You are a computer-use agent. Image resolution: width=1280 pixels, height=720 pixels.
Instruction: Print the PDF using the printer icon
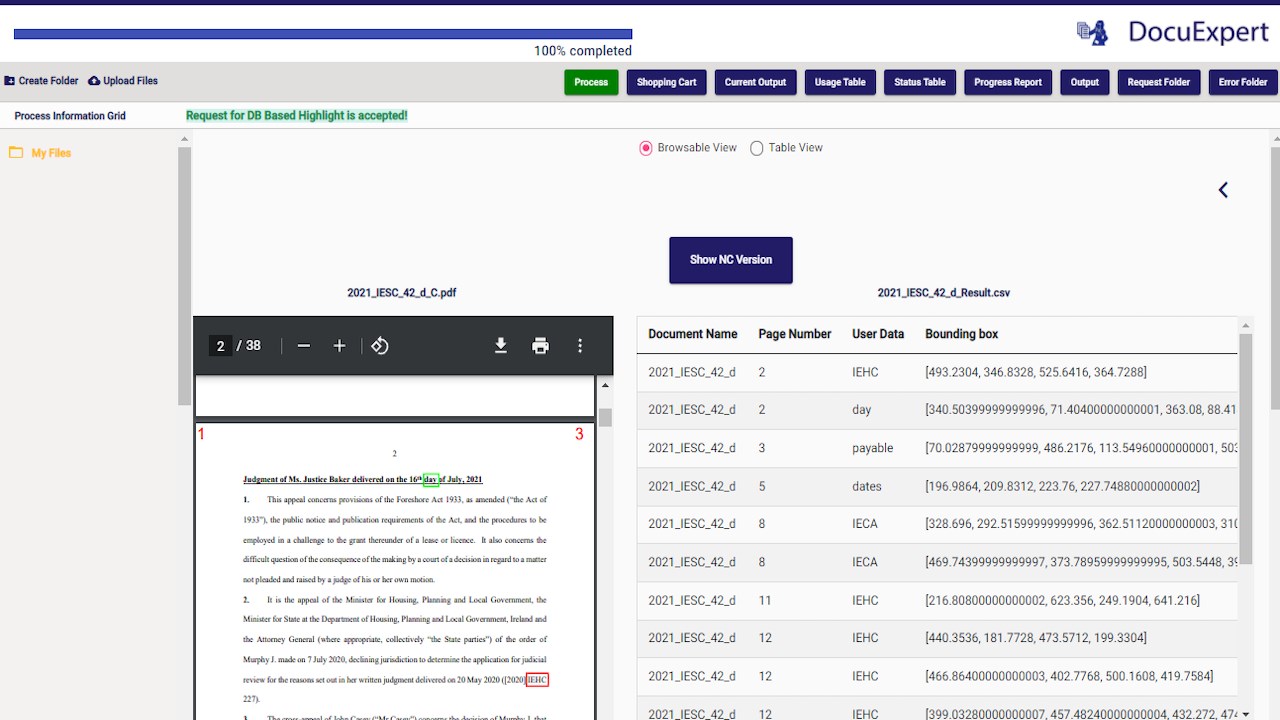point(541,346)
